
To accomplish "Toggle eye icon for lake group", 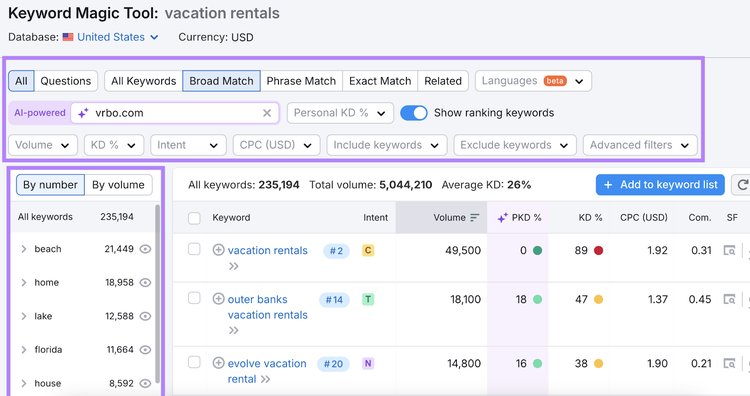I will [x=145, y=316].
